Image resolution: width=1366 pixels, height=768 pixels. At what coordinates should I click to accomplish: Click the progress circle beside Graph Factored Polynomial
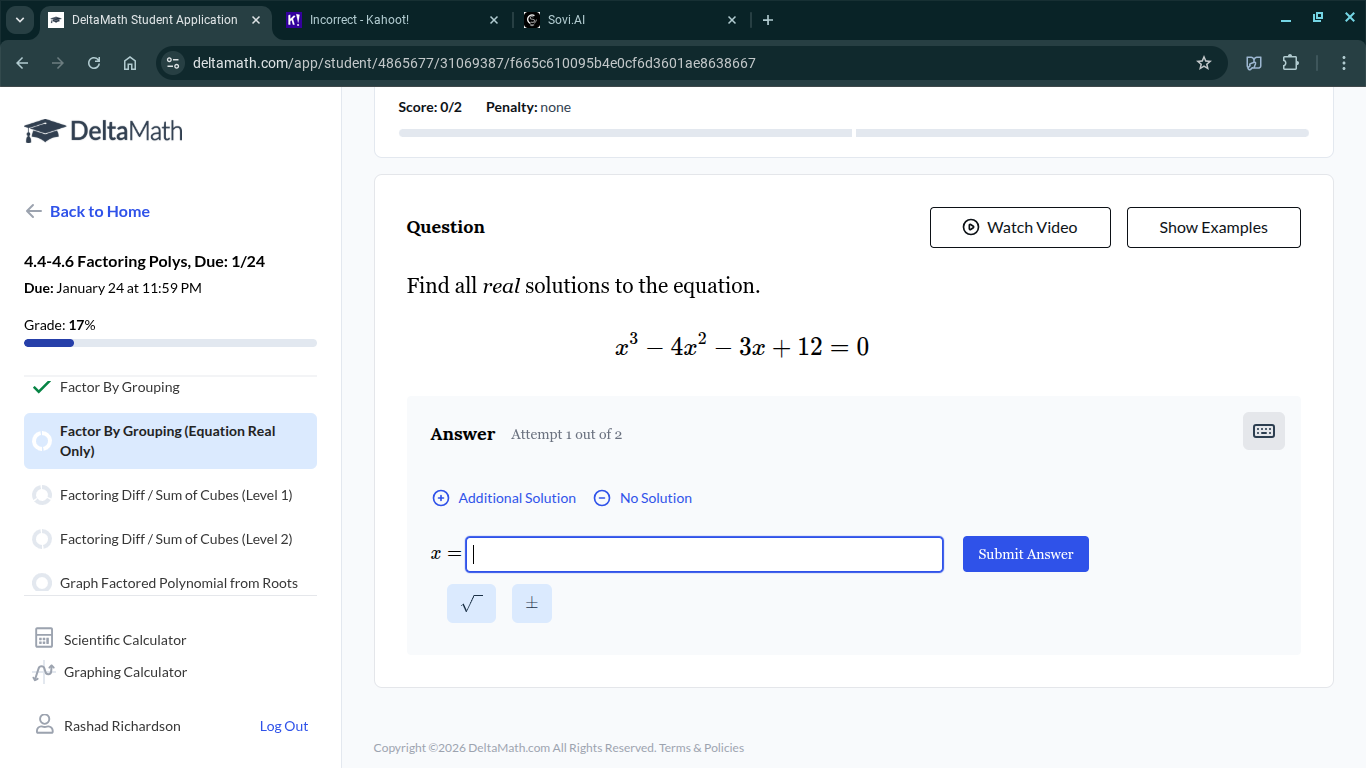click(42, 583)
